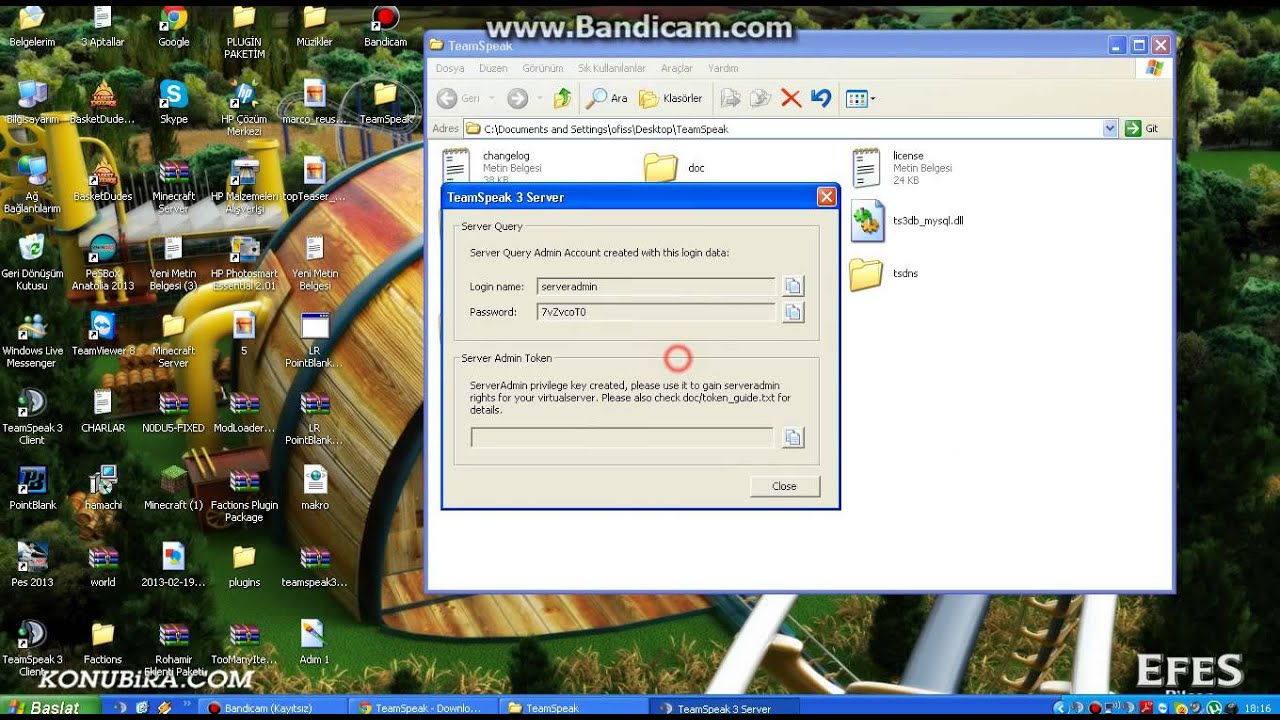
Task: Open the Başlat start menu
Action: point(50,708)
